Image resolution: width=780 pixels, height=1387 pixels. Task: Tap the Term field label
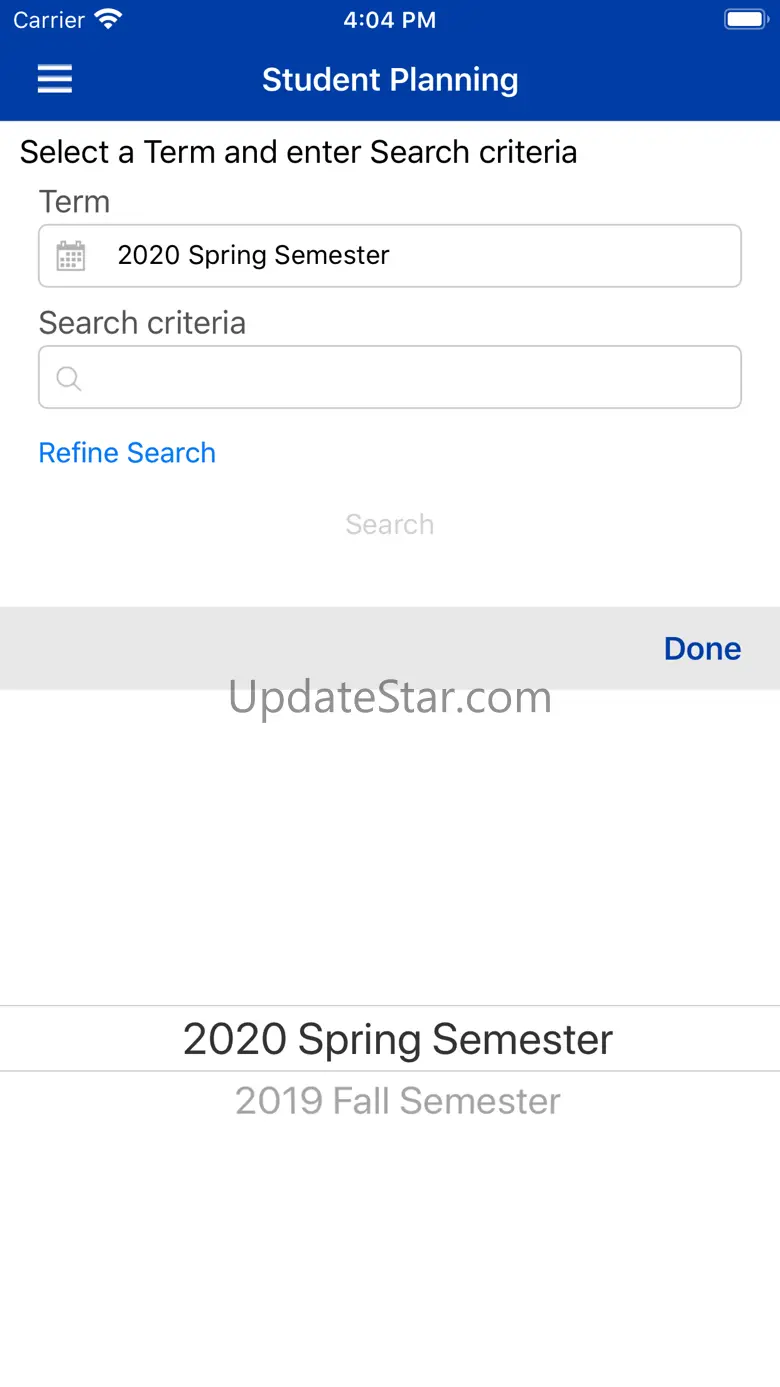tap(74, 202)
